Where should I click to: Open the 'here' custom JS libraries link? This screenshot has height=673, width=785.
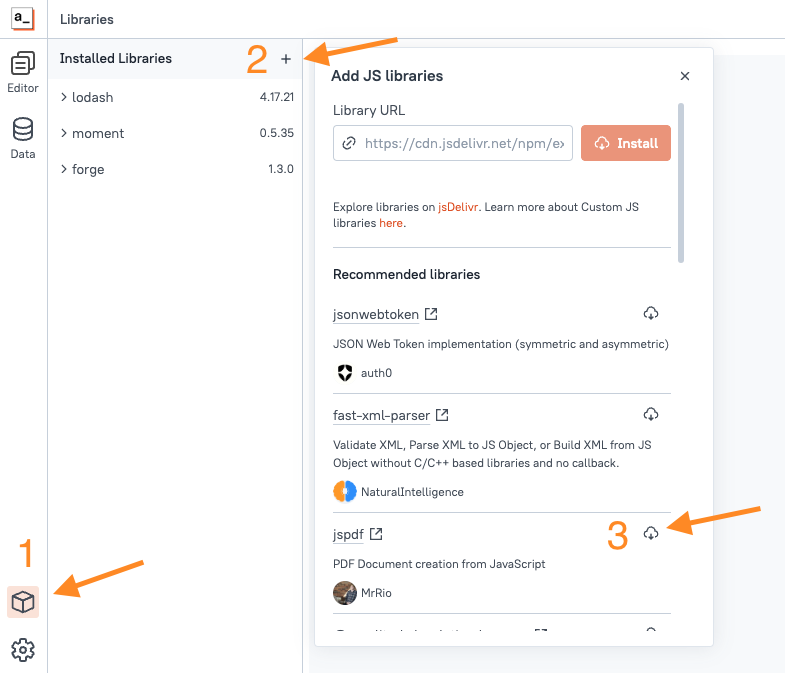(390, 223)
